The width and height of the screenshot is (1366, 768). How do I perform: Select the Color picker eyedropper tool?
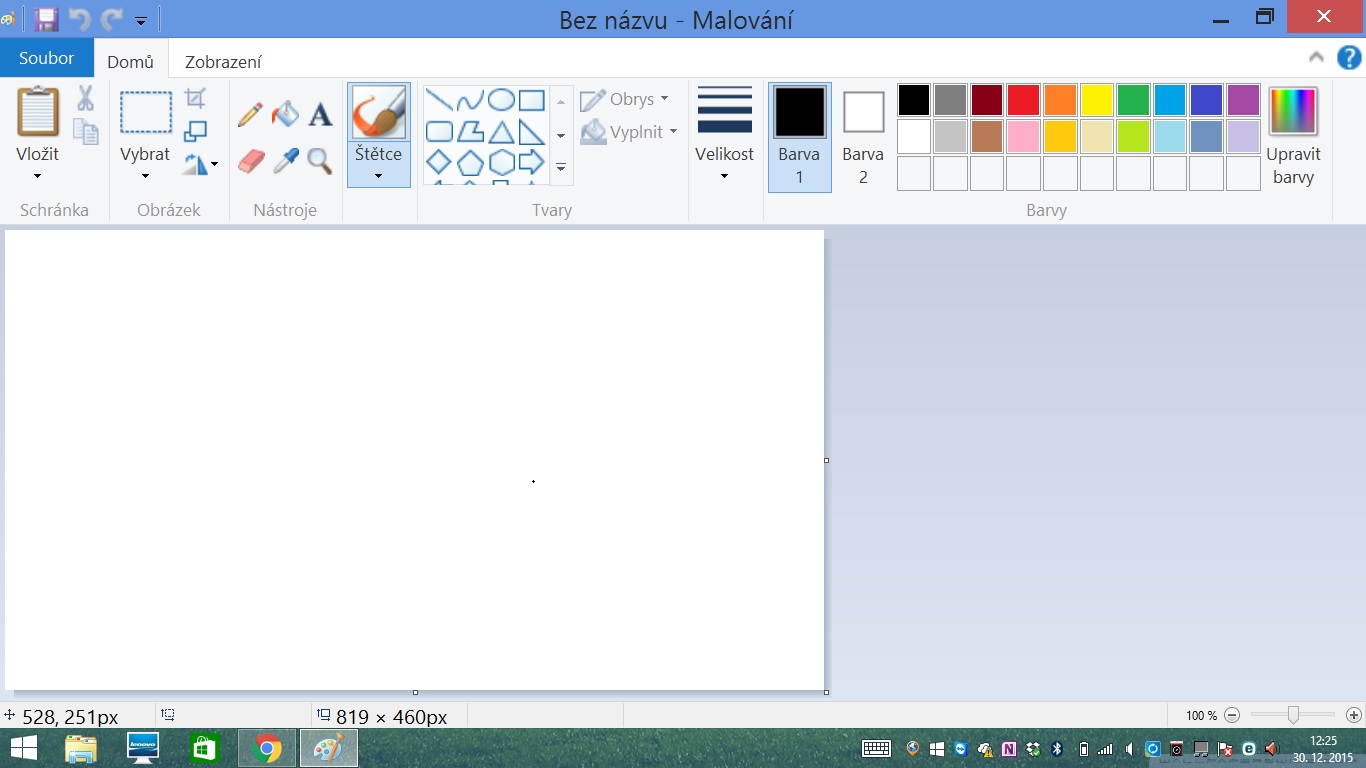click(x=286, y=161)
